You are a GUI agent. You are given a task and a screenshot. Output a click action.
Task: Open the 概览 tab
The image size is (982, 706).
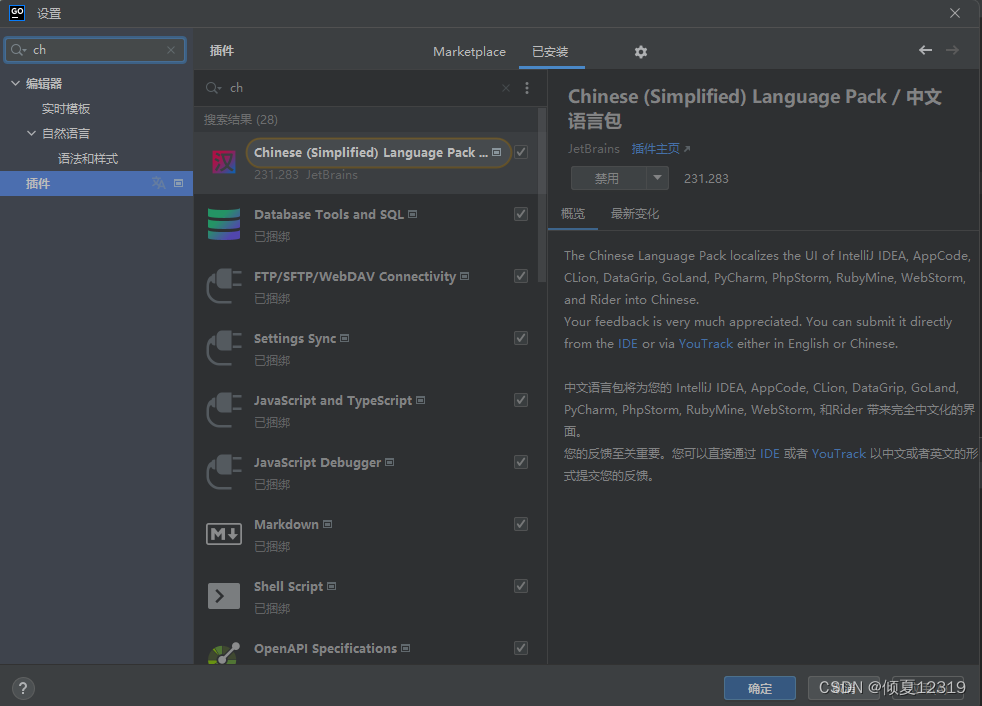[573, 214]
